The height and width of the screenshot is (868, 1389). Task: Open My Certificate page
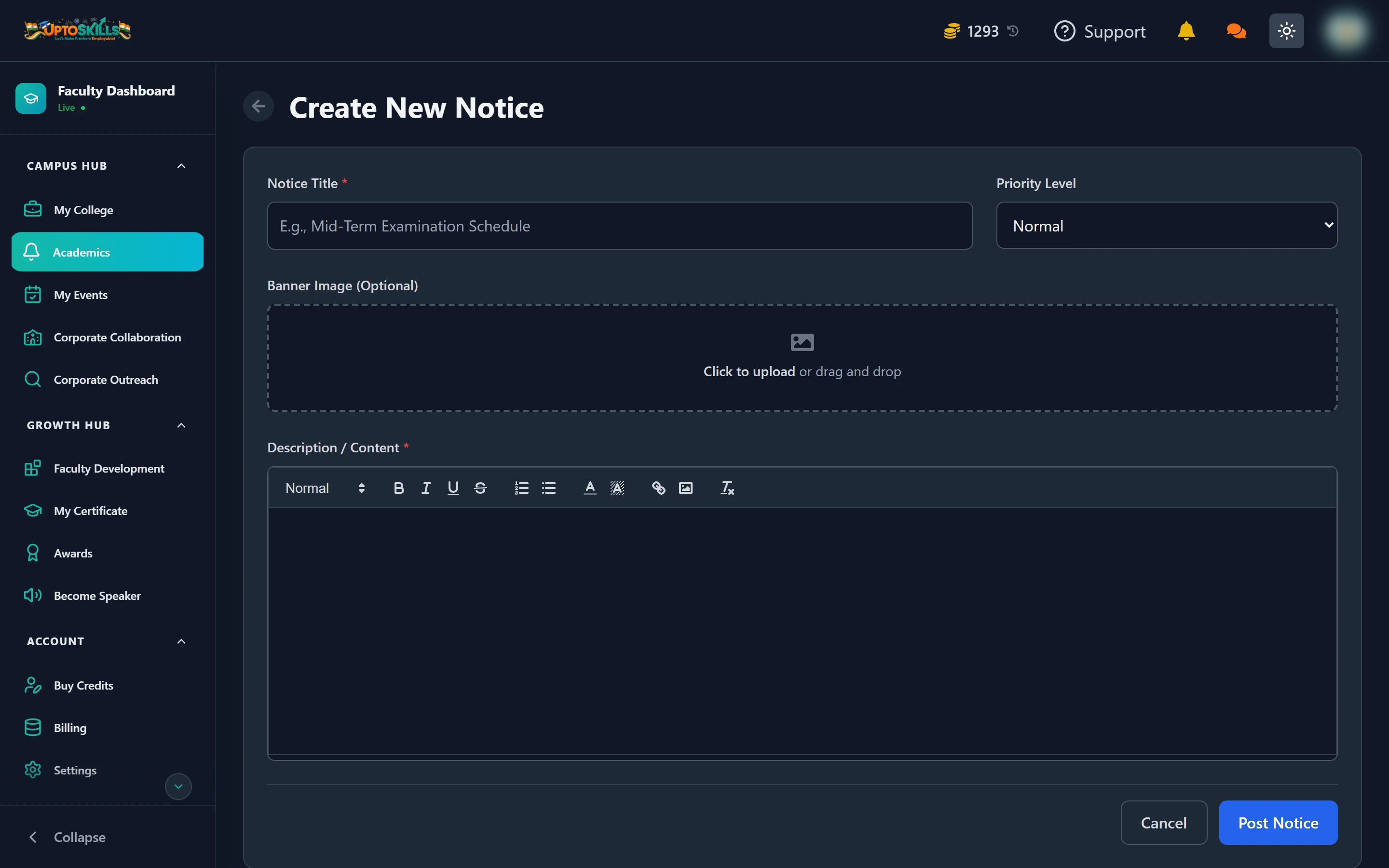point(108,511)
